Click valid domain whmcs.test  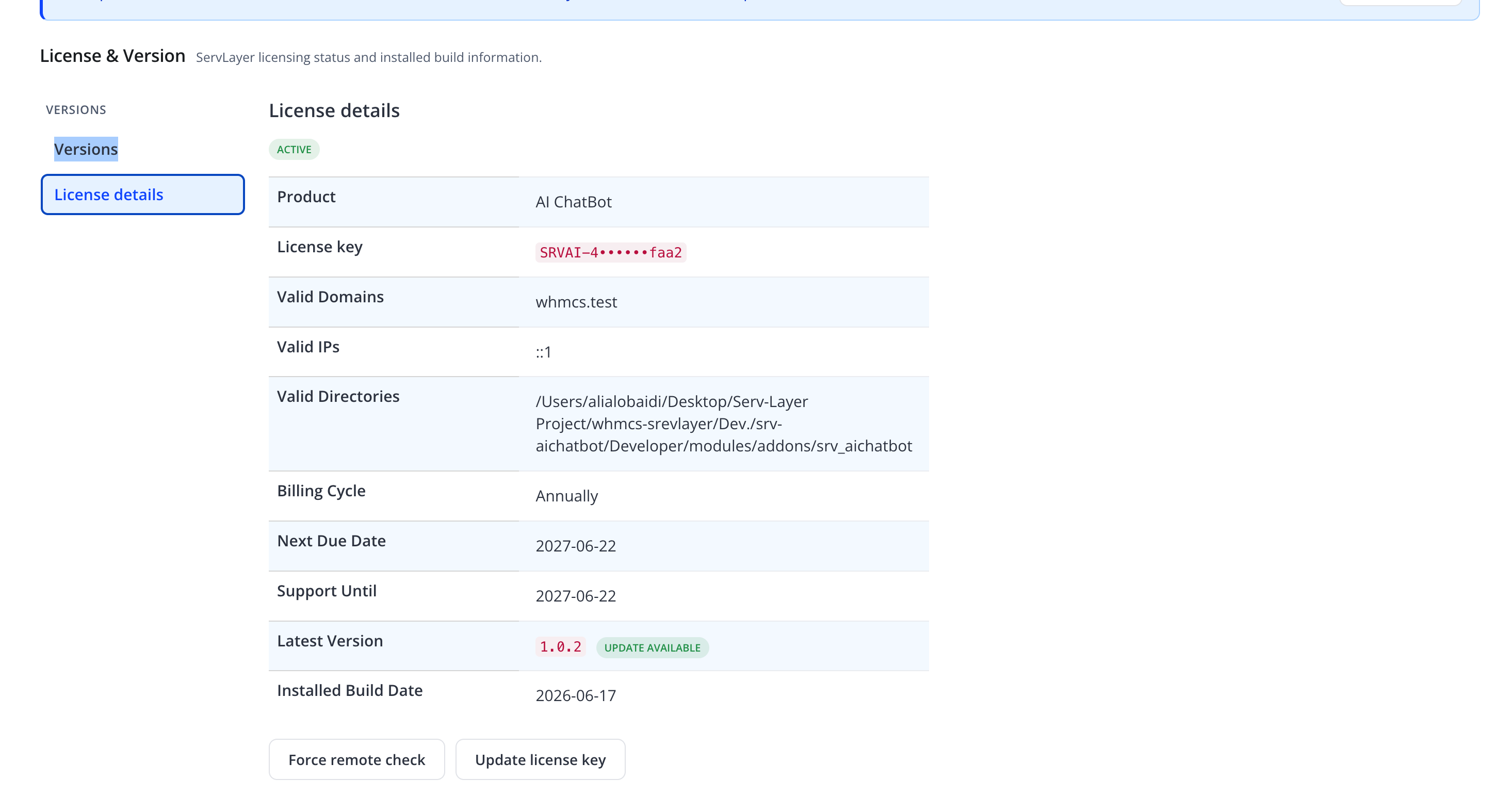[576, 302]
